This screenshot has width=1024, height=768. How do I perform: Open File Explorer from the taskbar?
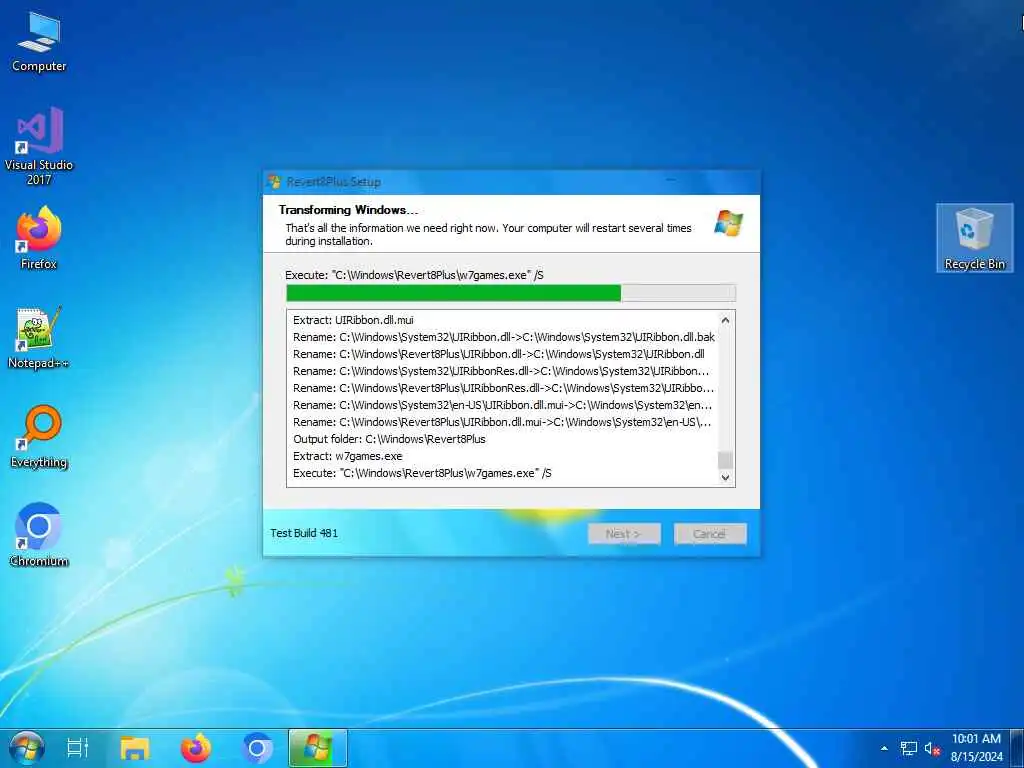(x=135, y=748)
